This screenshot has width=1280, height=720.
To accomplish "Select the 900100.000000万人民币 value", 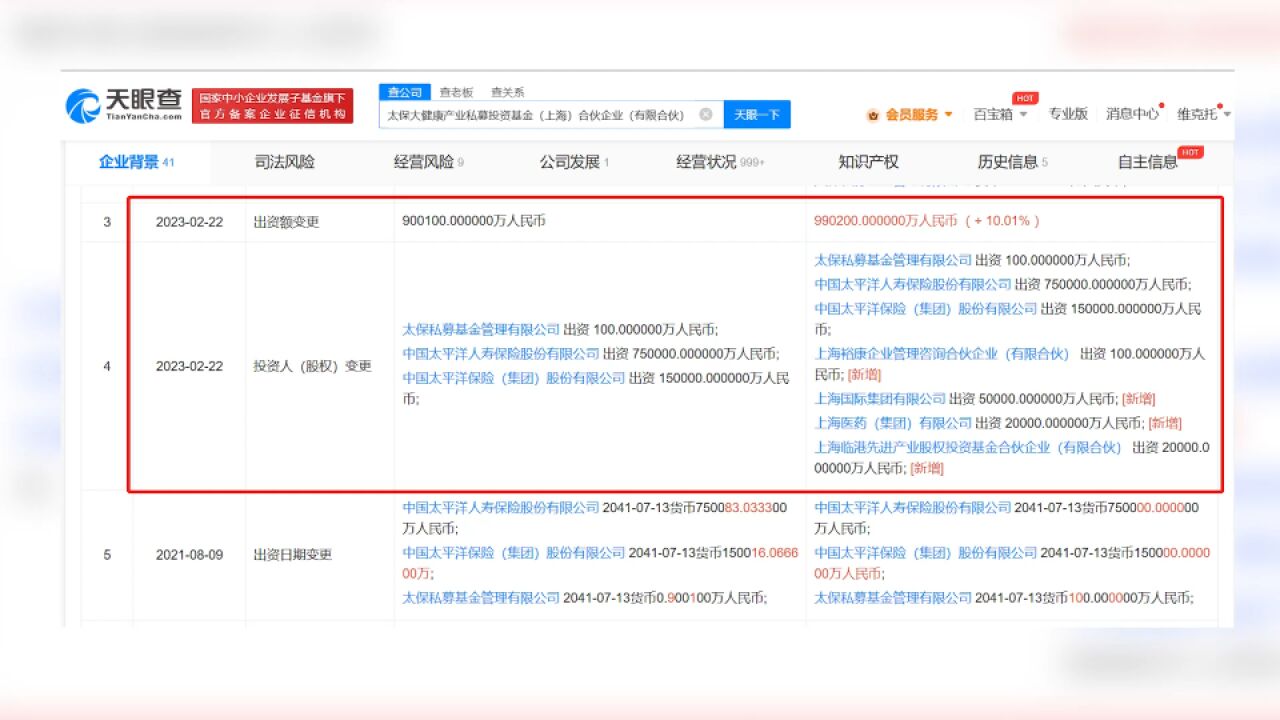I will point(474,221).
